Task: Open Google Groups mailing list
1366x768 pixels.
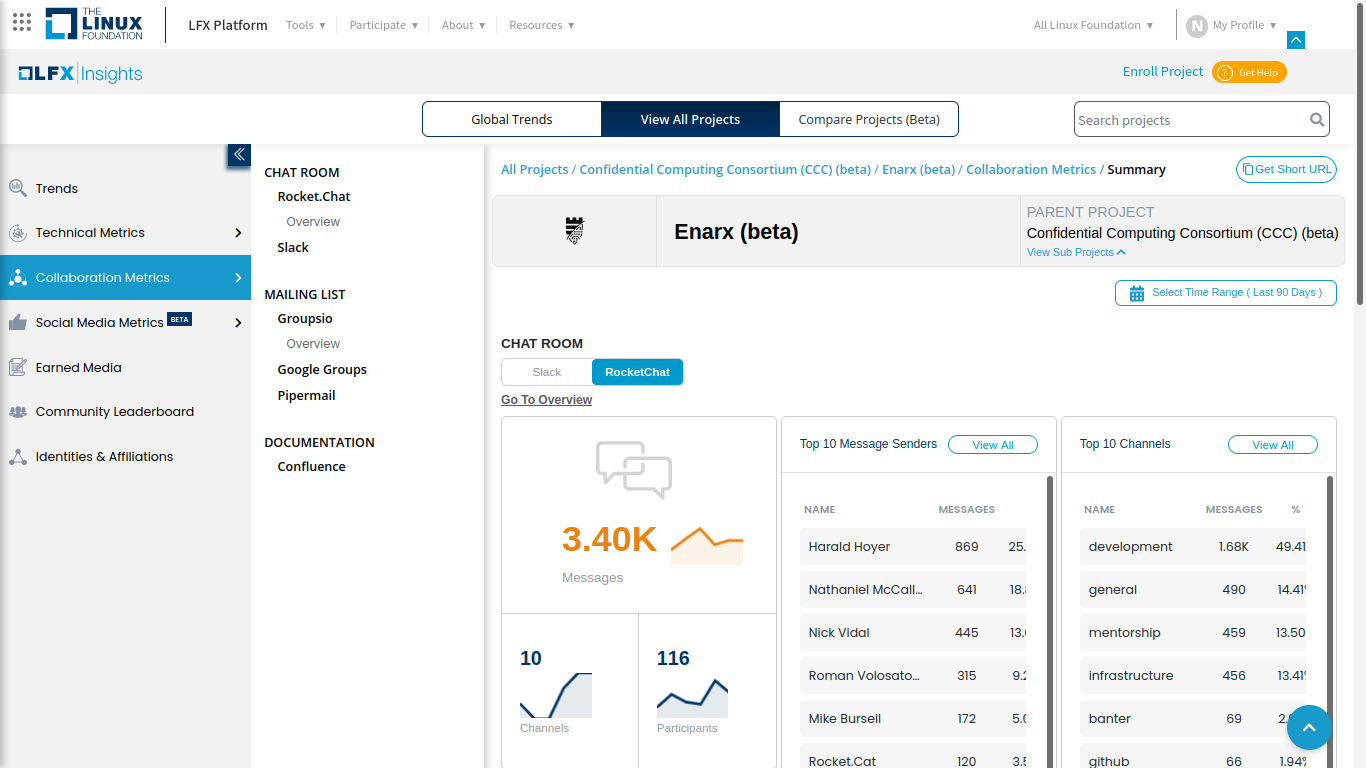Action: point(322,370)
